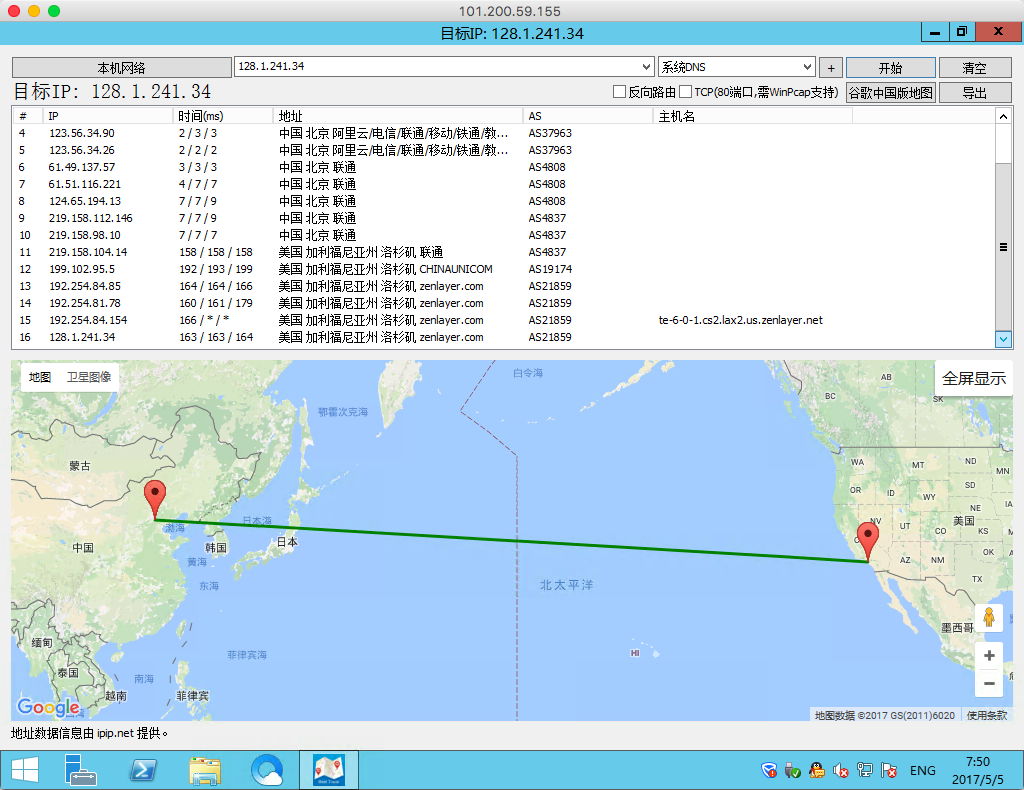Enable the 反向路由 checkbox
This screenshot has height=790, width=1024.
(x=620, y=92)
